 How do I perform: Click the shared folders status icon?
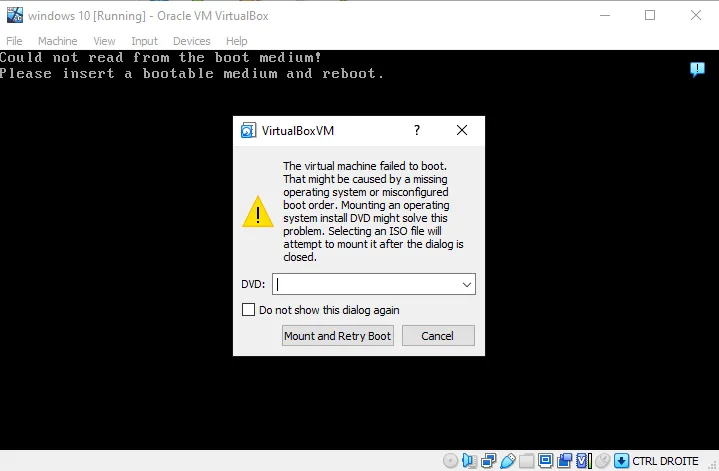pyautogui.click(x=527, y=461)
